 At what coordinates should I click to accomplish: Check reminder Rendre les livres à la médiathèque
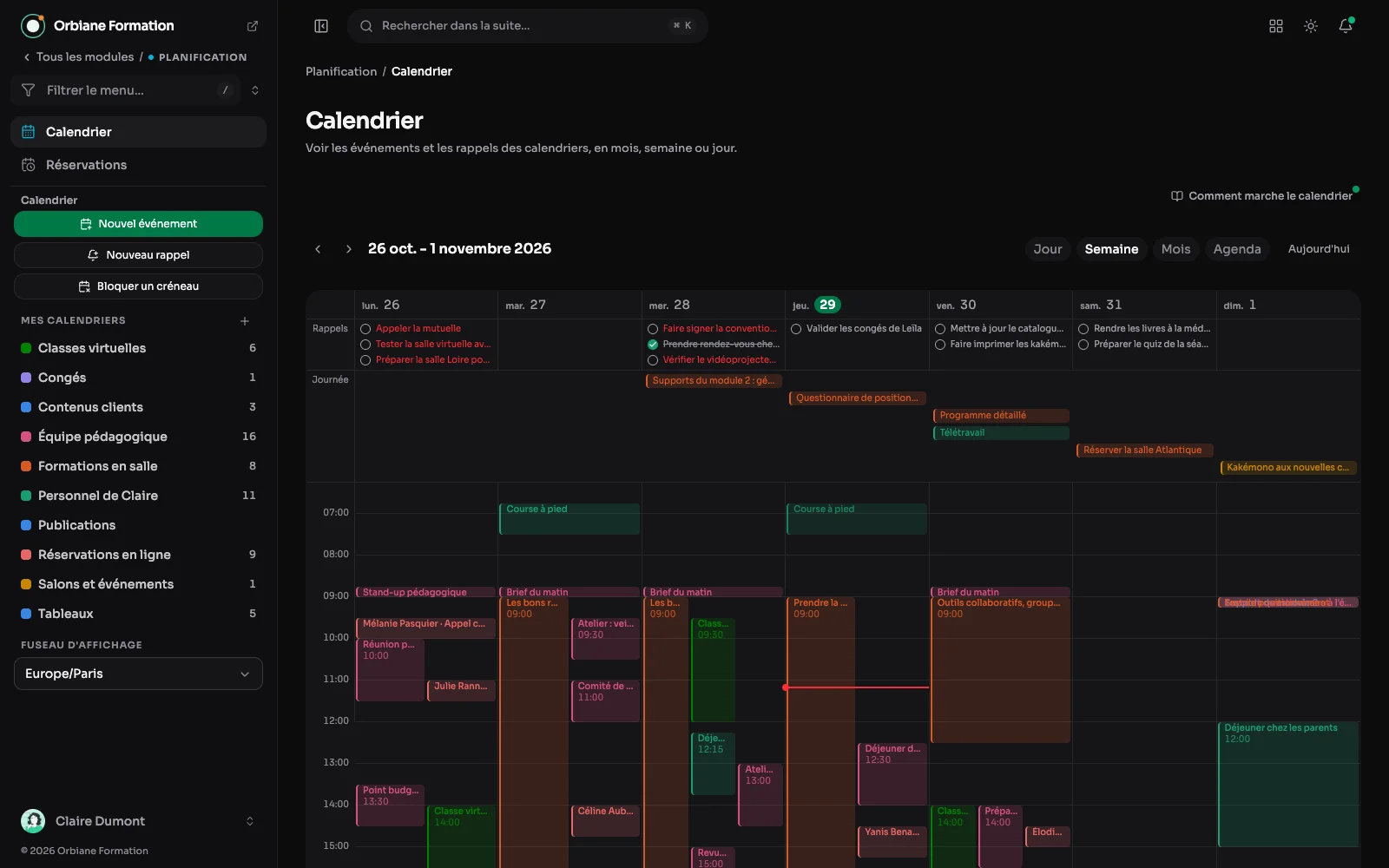tap(1083, 329)
